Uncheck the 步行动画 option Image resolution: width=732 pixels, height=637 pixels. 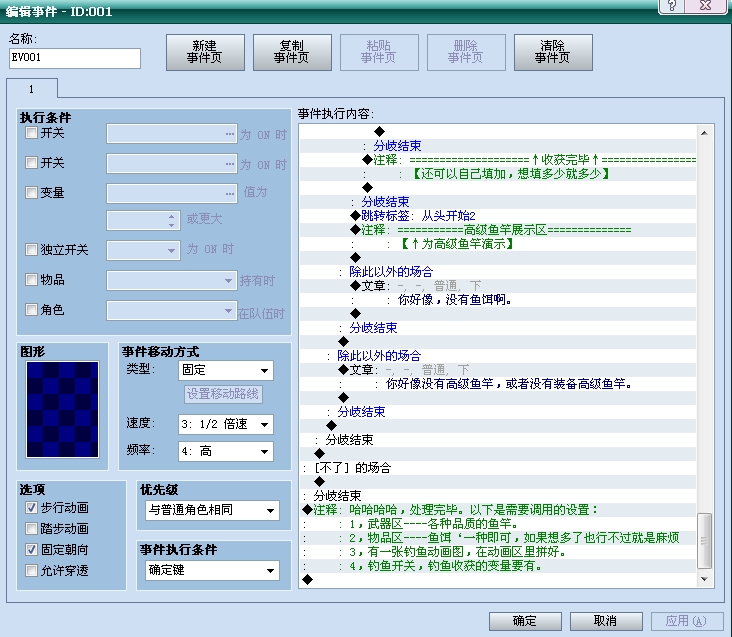[x=31, y=508]
